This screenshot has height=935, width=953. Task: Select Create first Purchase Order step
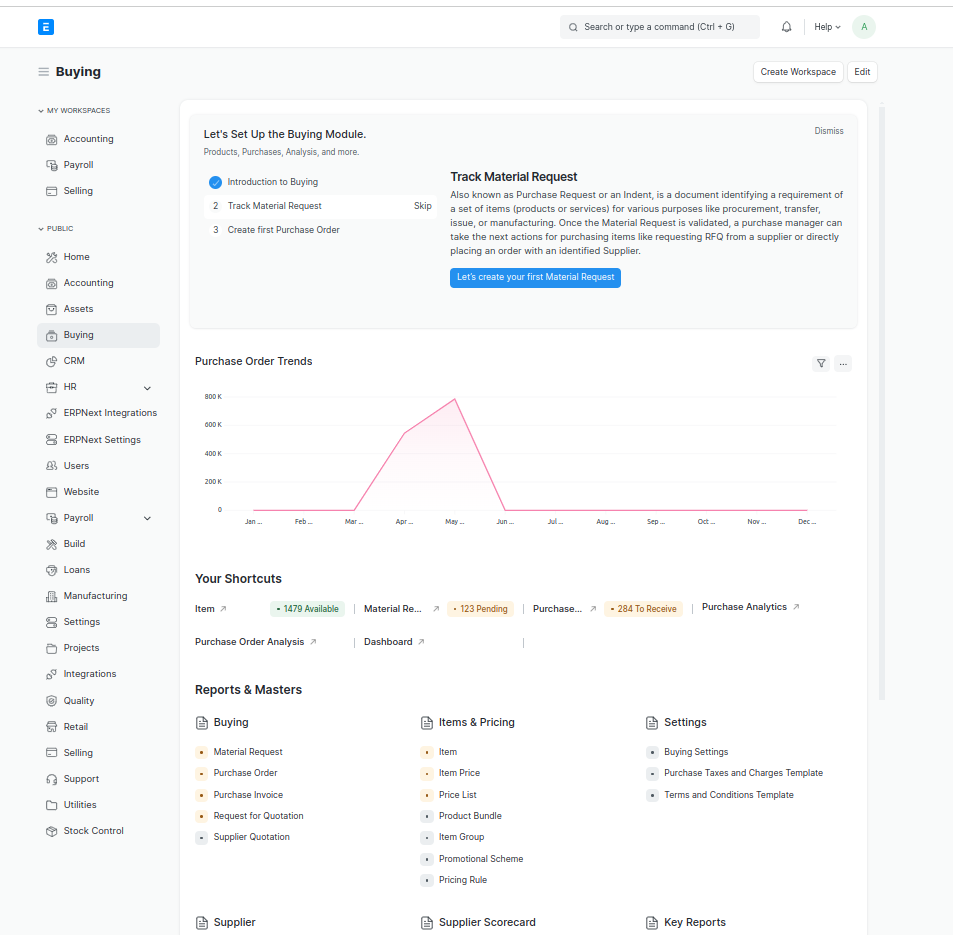[x=283, y=230]
